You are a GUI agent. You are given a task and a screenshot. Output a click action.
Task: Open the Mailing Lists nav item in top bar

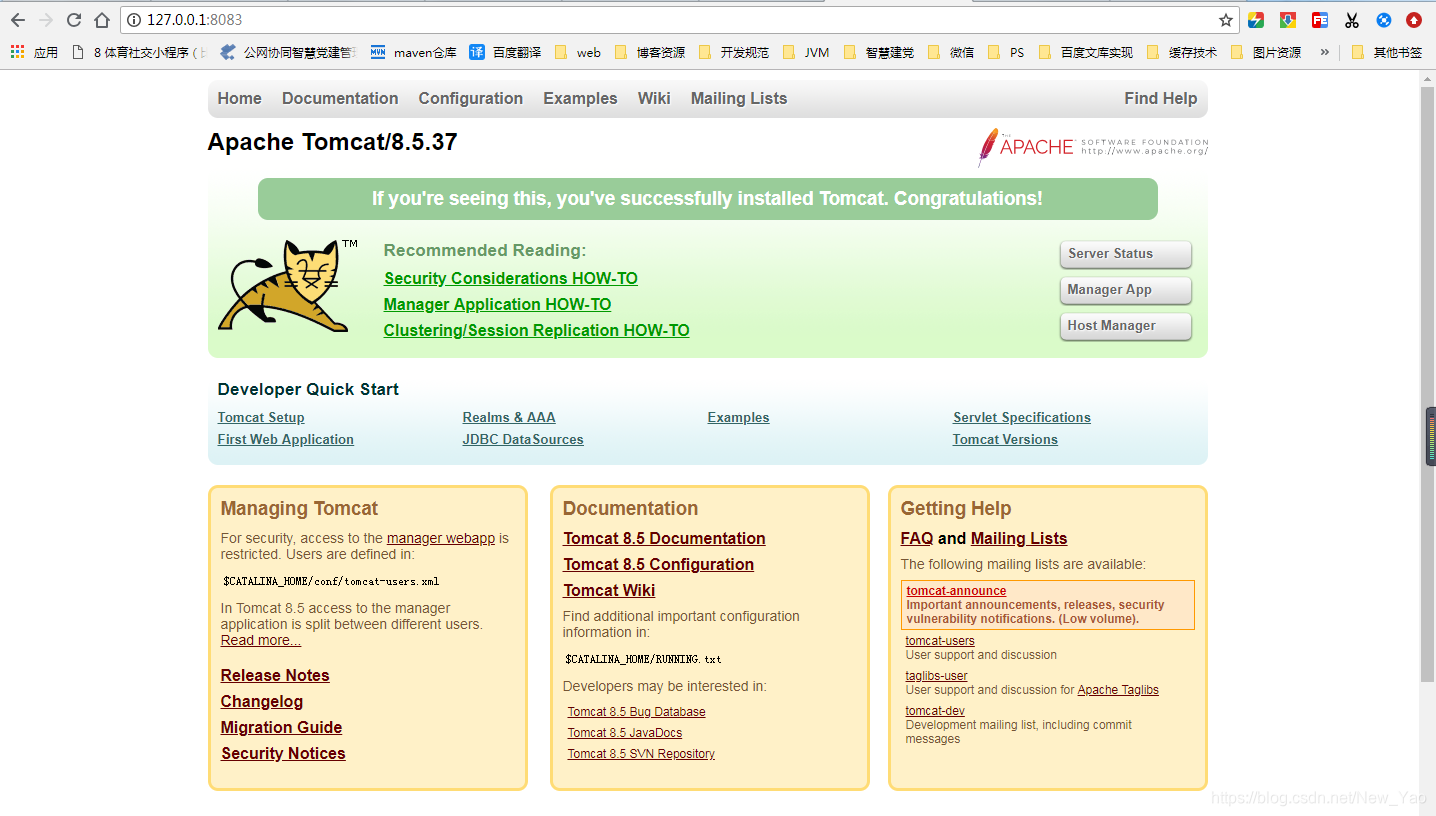coord(739,98)
